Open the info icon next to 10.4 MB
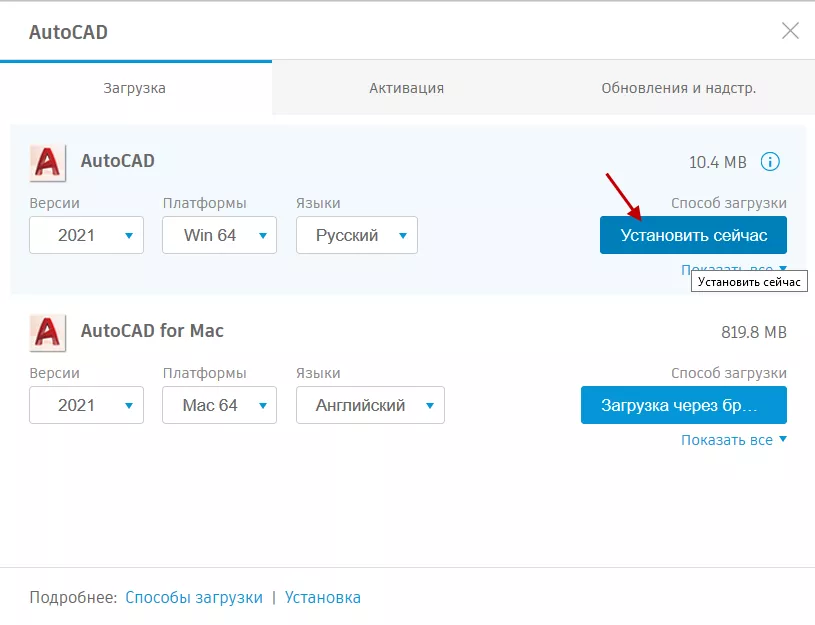Viewport: 815px width, 625px height. pos(770,162)
